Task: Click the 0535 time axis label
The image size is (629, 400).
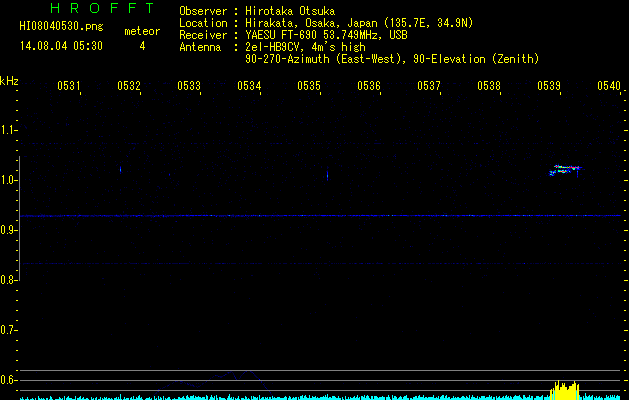Action: pos(309,85)
